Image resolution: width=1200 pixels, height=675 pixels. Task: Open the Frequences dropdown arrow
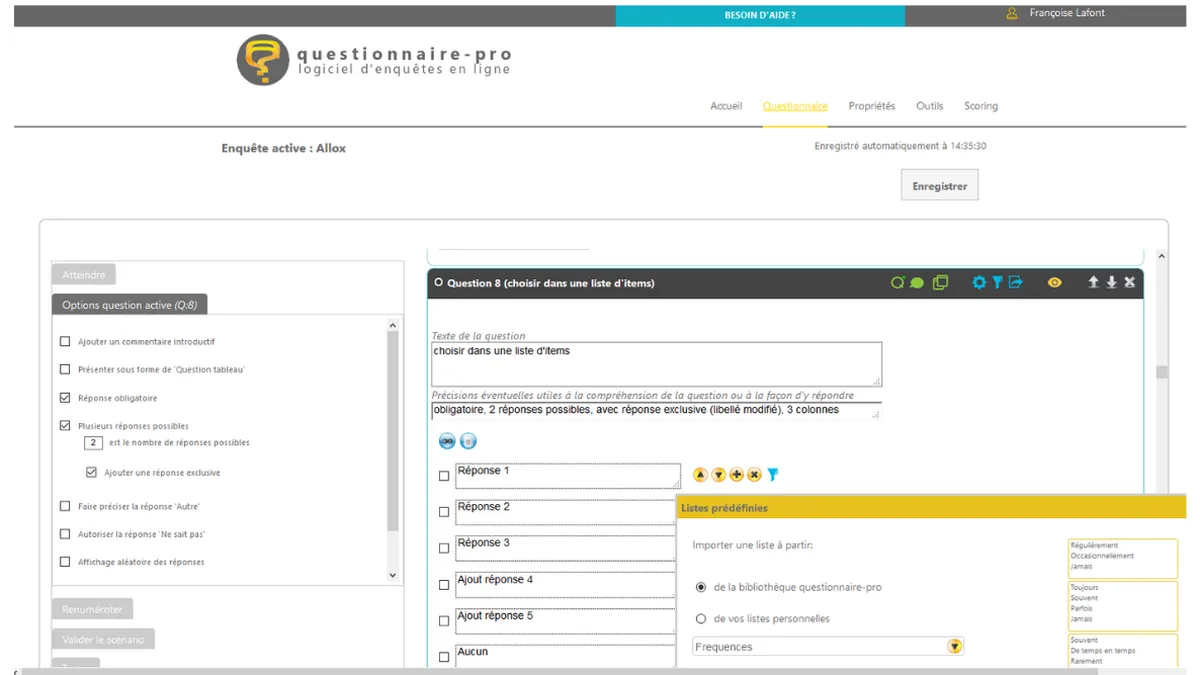(x=955, y=647)
